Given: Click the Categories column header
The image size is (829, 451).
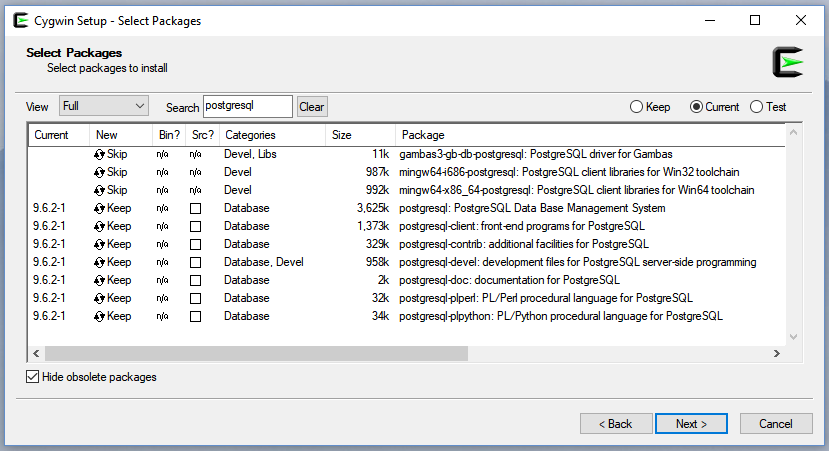Looking at the screenshot, I should [x=272, y=135].
